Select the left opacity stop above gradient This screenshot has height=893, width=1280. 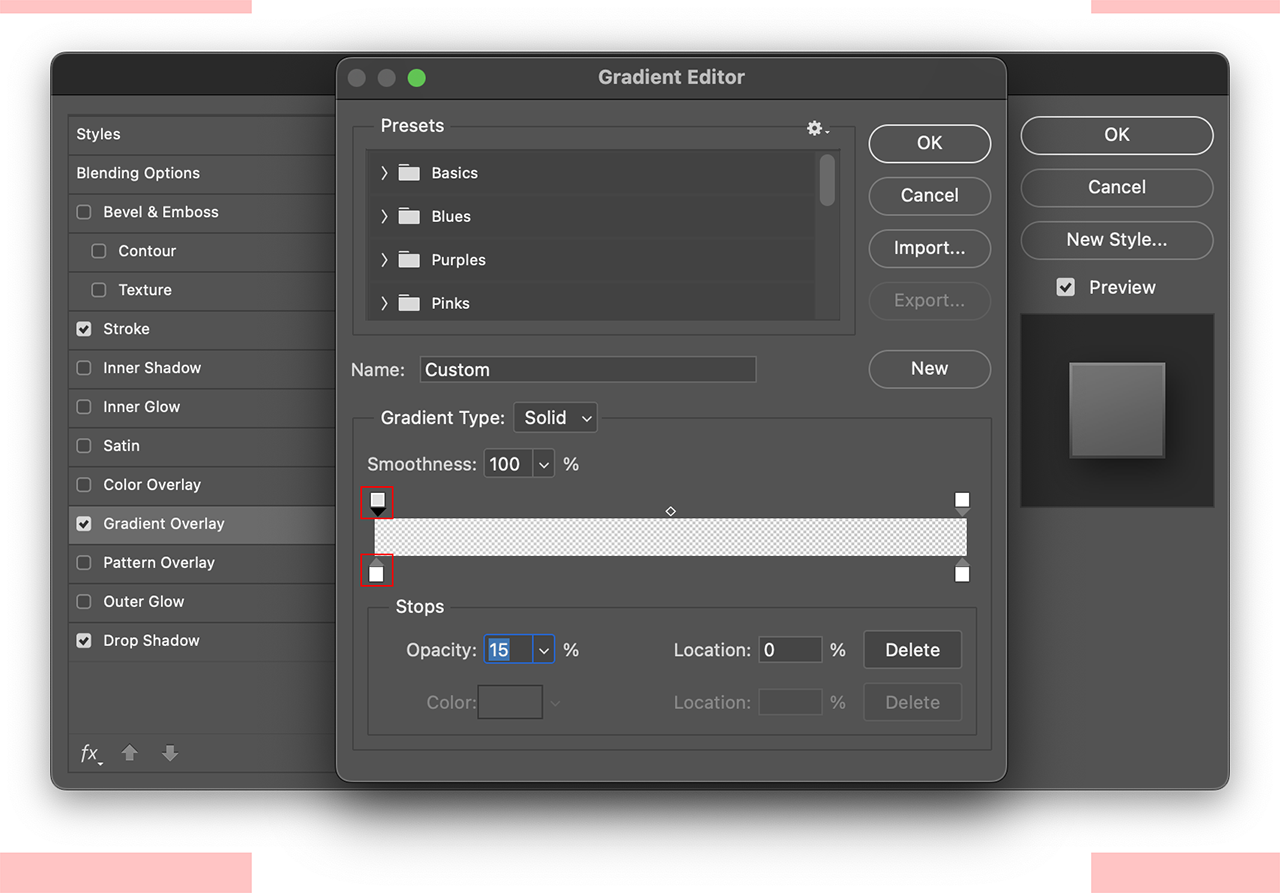pos(377,503)
